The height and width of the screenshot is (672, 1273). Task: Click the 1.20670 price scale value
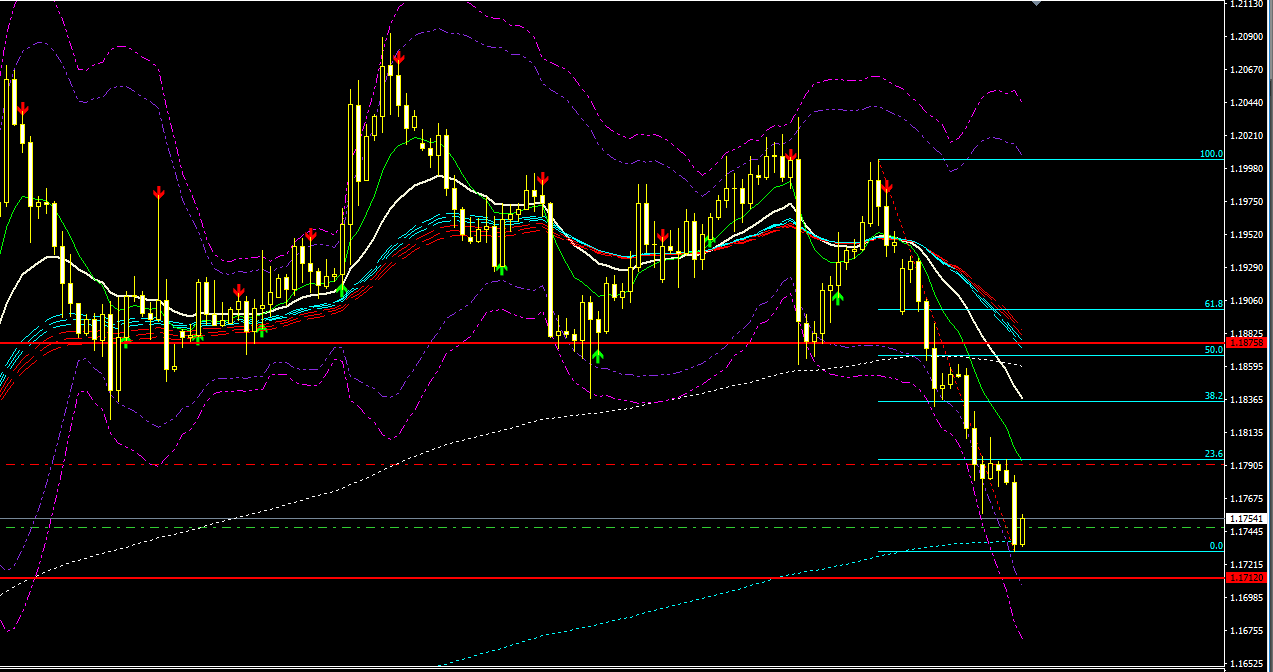click(1246, 70)
